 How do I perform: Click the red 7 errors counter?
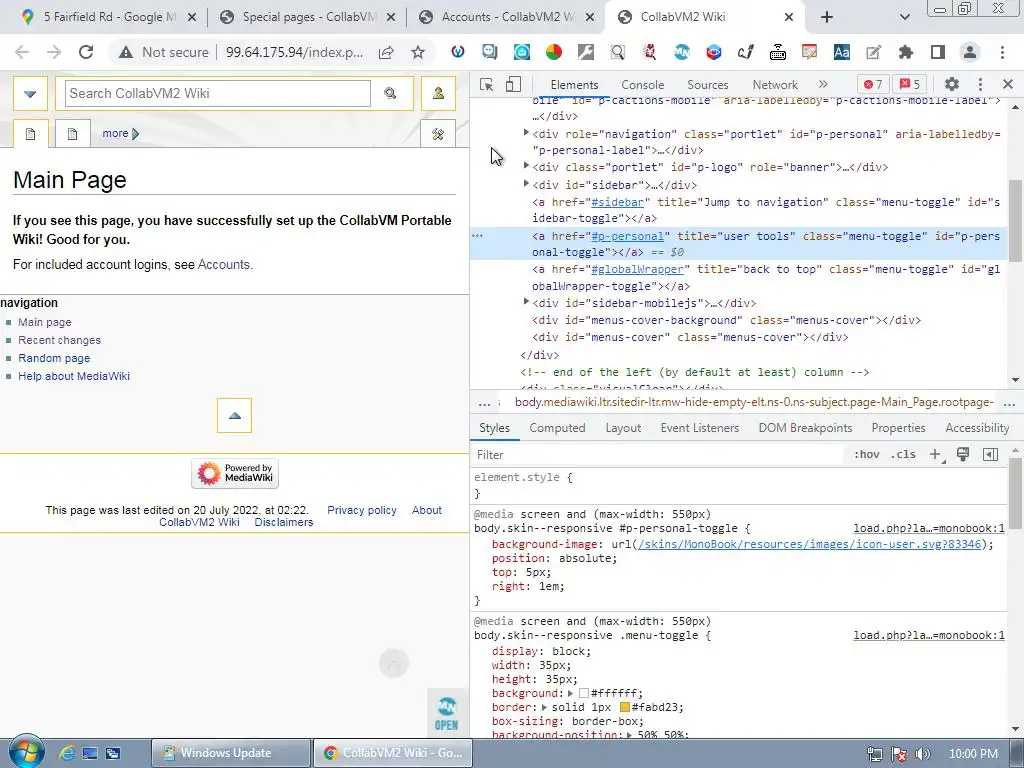(873, 84)
